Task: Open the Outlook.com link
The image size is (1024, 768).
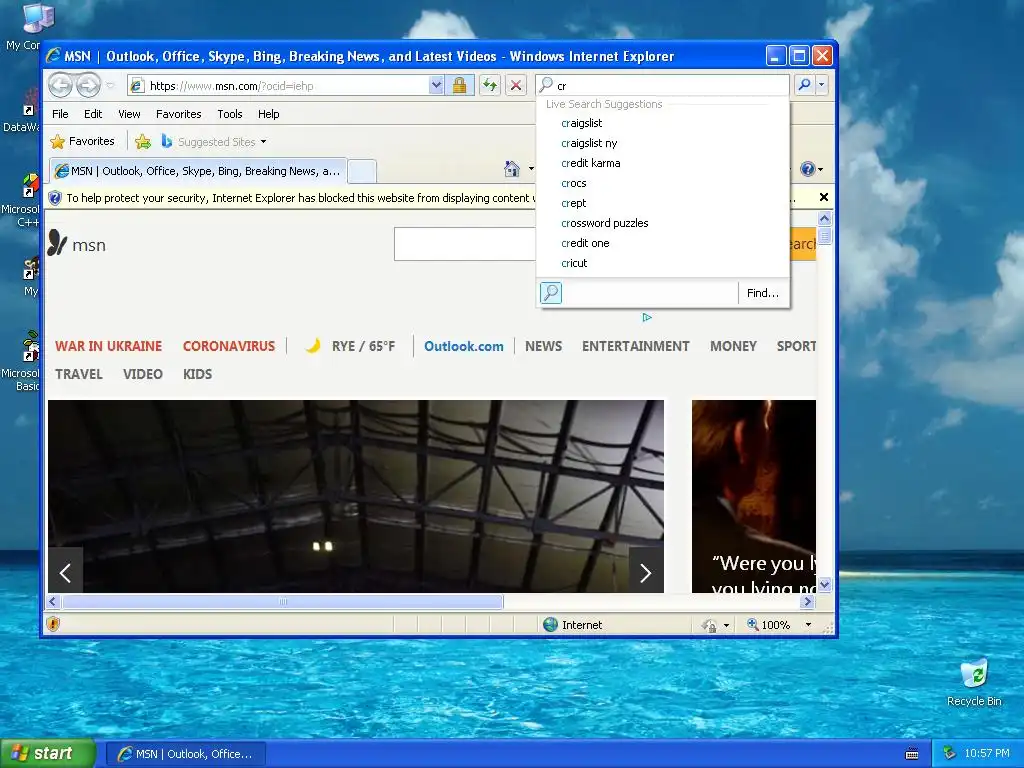Action: click(464, 346)
